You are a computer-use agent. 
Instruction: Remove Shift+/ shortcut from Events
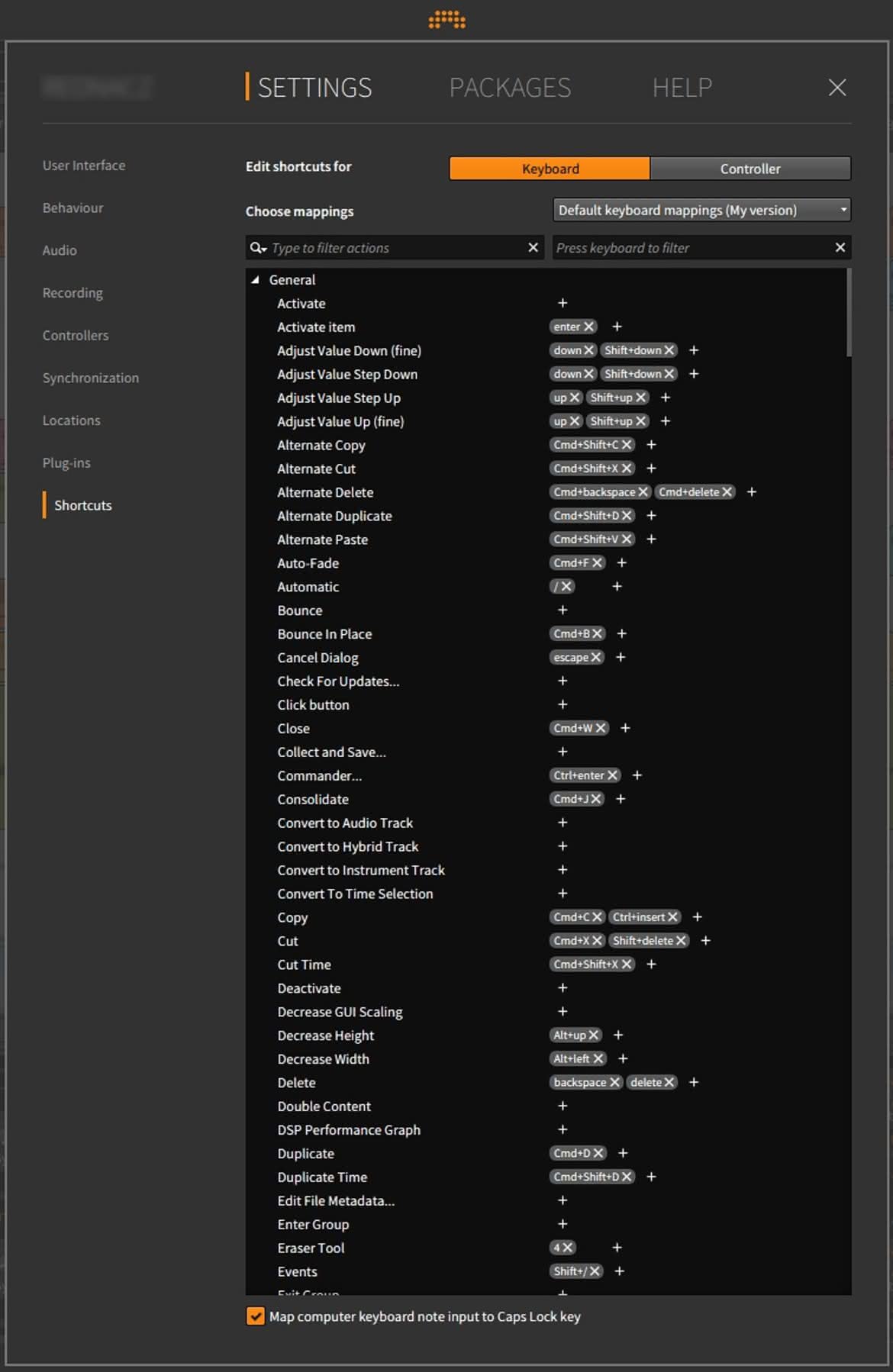(595, 1271)
